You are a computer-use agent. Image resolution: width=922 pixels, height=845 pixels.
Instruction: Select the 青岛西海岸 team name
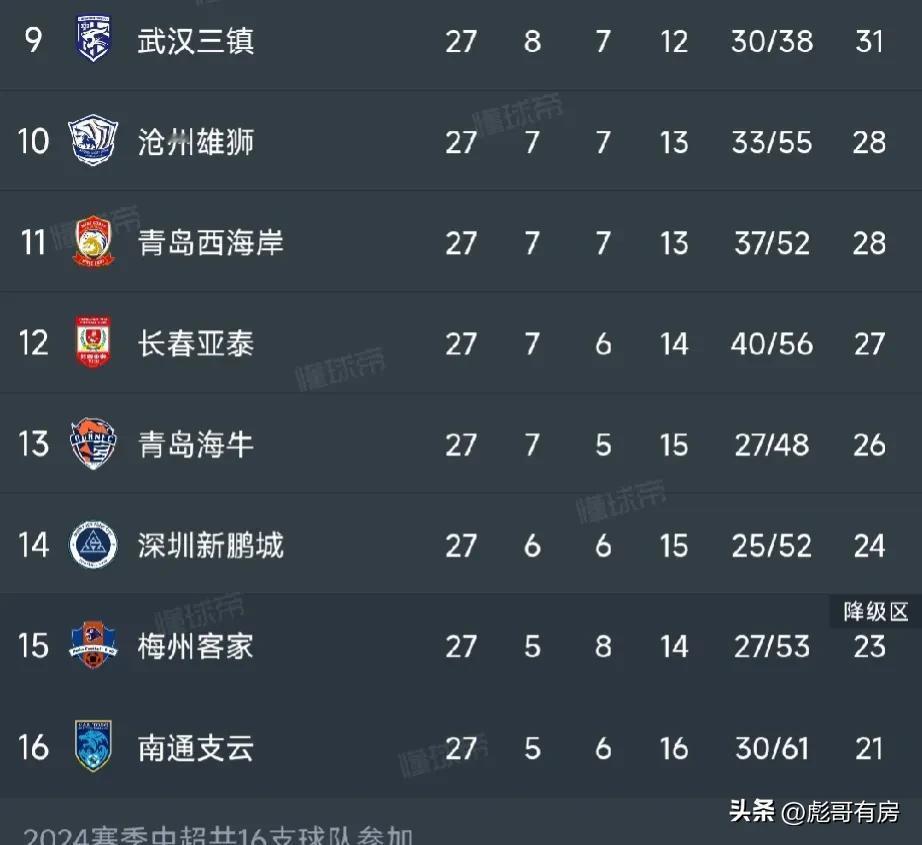(x=211, y=243)
